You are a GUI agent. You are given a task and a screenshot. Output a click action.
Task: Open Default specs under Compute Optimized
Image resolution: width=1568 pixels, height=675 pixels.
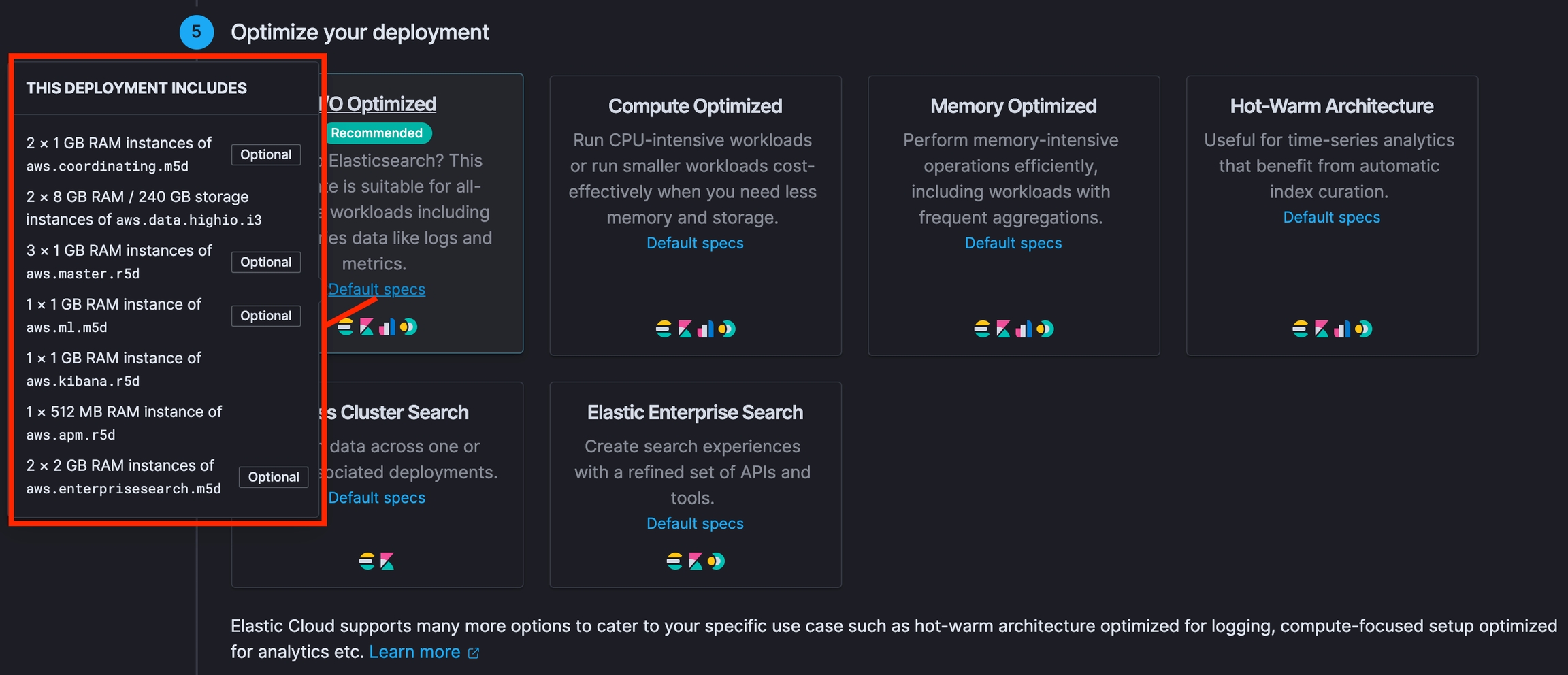695,243
